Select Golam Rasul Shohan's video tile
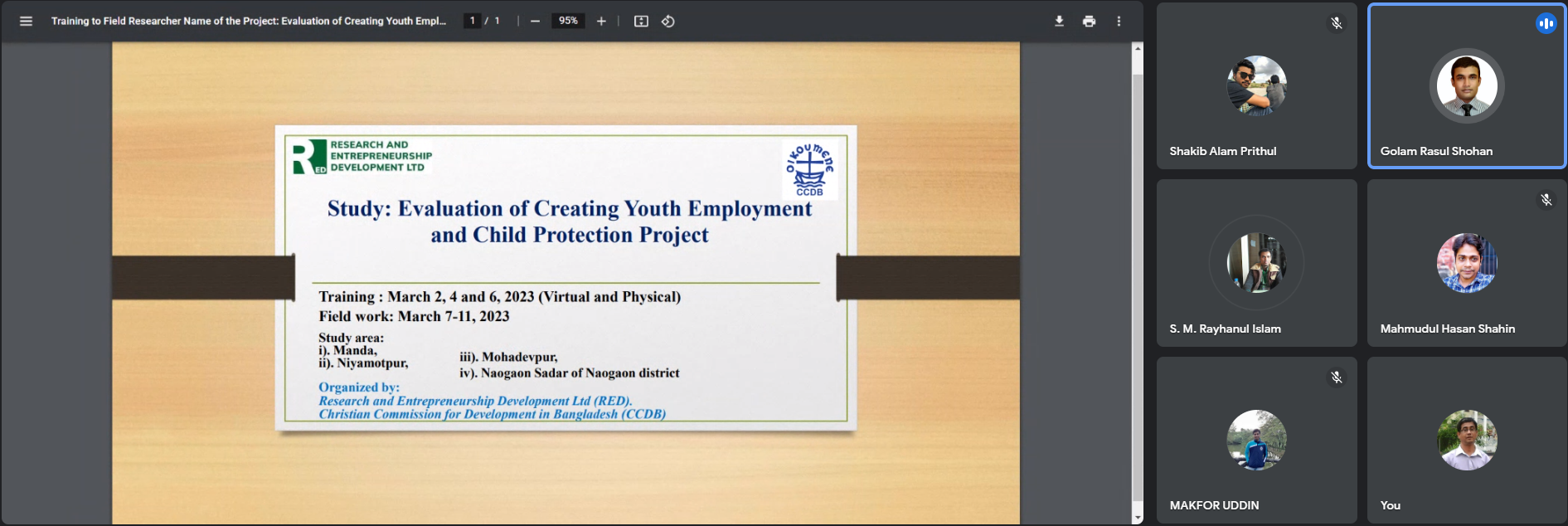 [1466, 86]
